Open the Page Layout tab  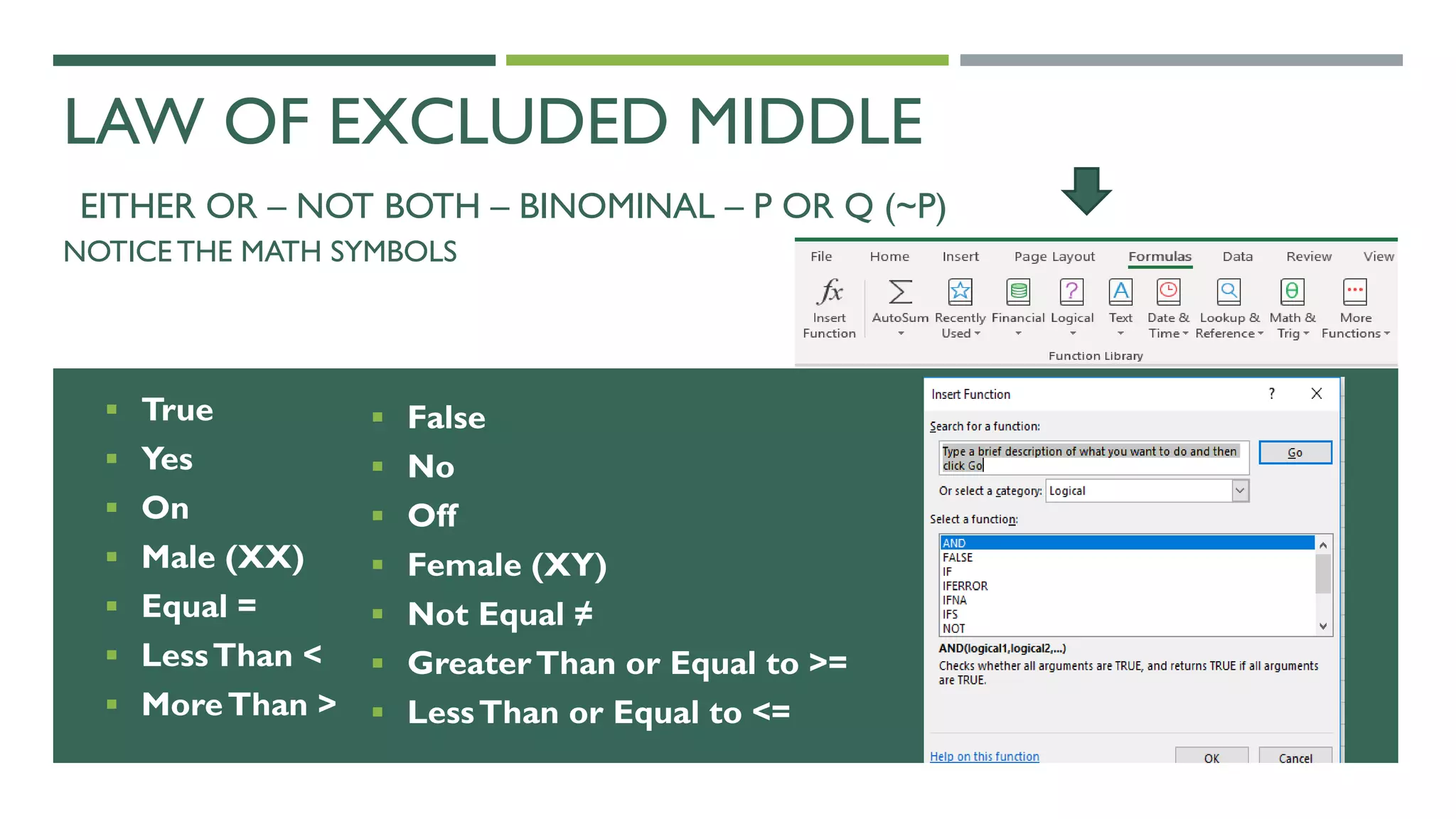1054,257
